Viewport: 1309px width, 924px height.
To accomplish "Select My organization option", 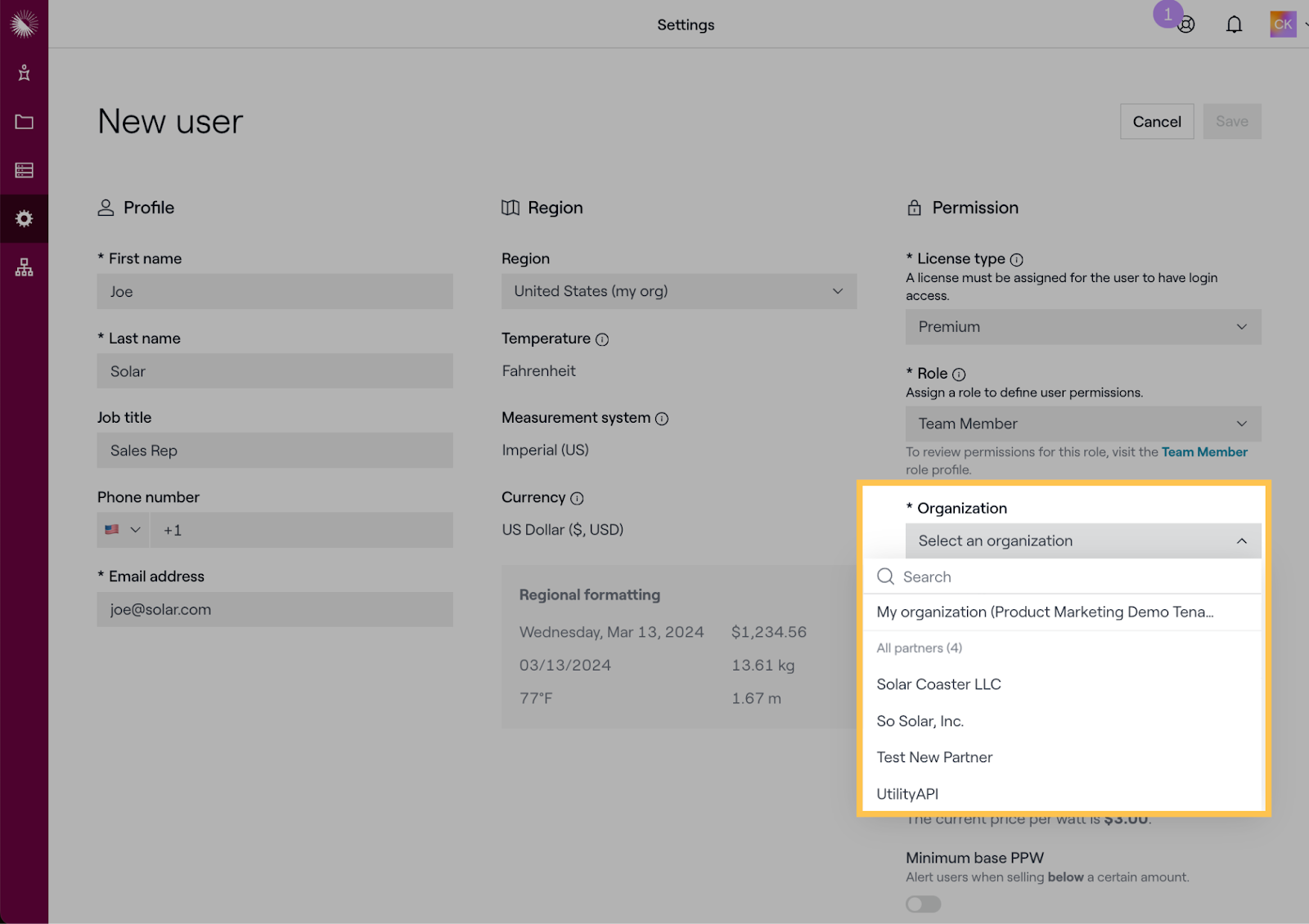I will coord(1044,612).
